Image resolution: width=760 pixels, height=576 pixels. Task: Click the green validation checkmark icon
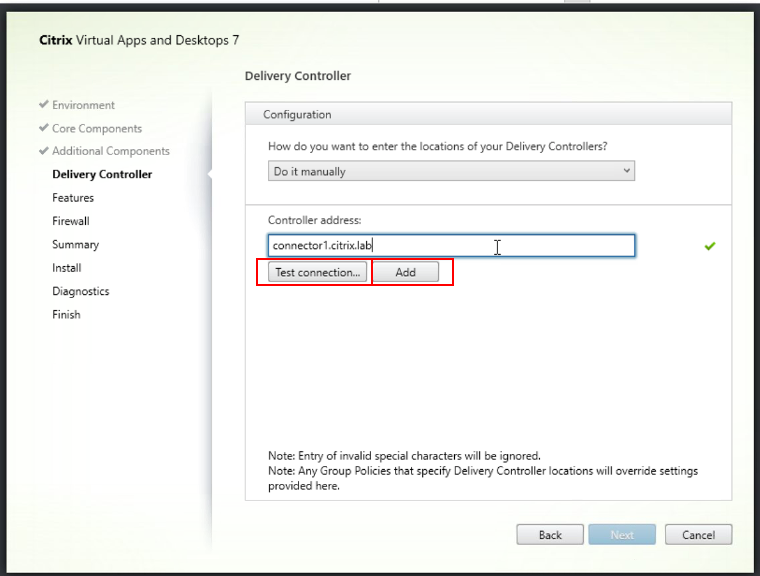(710, 246)
